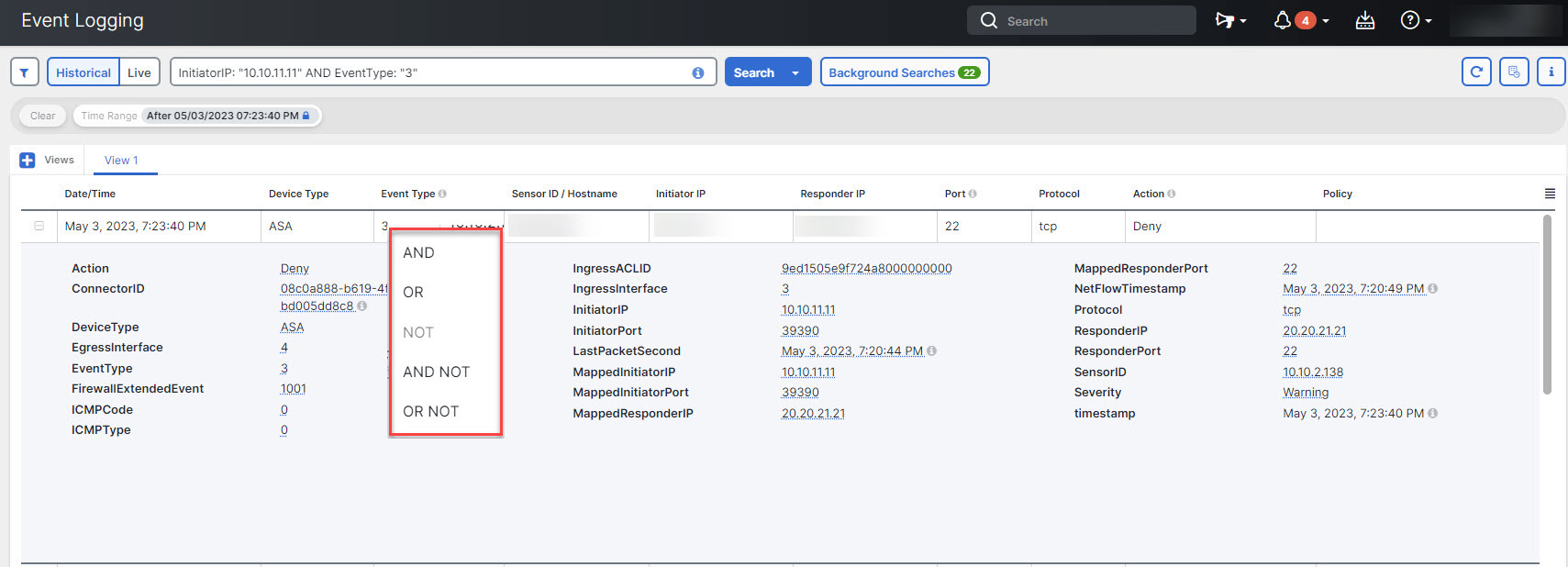Click info icon inside the query field
Viewport: 1568px width, 567px height.
(698, 72)
